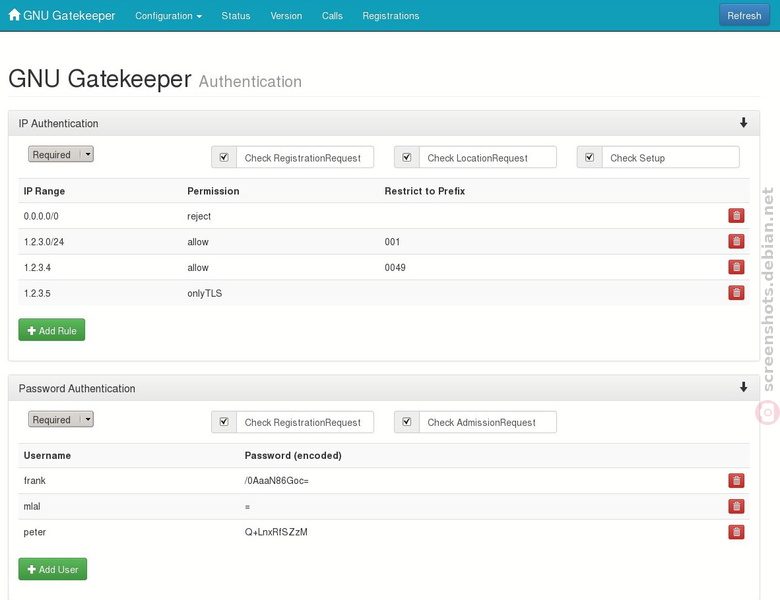Click the 001 prefix cell
Image resolution: width=780 pixels, height=600 pixels.
click(x=392, y=242)
